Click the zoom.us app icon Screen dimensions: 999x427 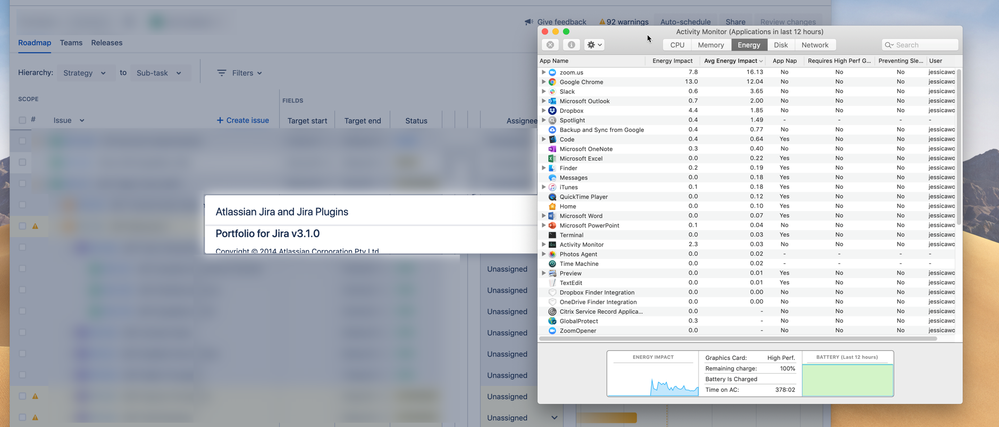point(552,73)
